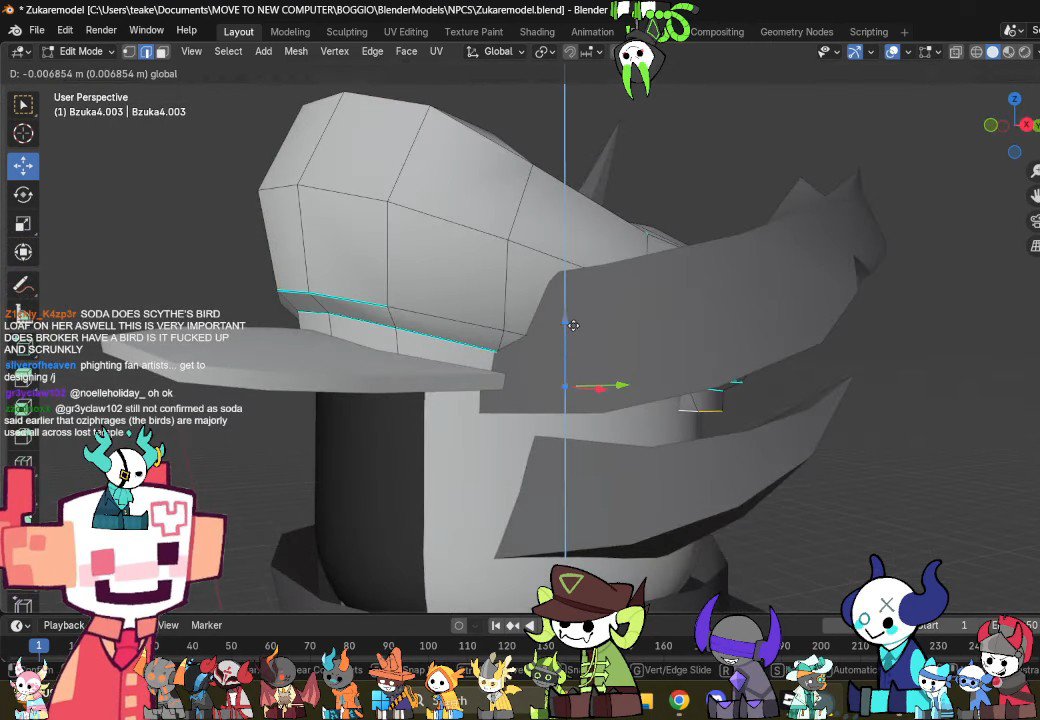Open the Vertex menu
1040x720 pixels.
coord(334,52)
